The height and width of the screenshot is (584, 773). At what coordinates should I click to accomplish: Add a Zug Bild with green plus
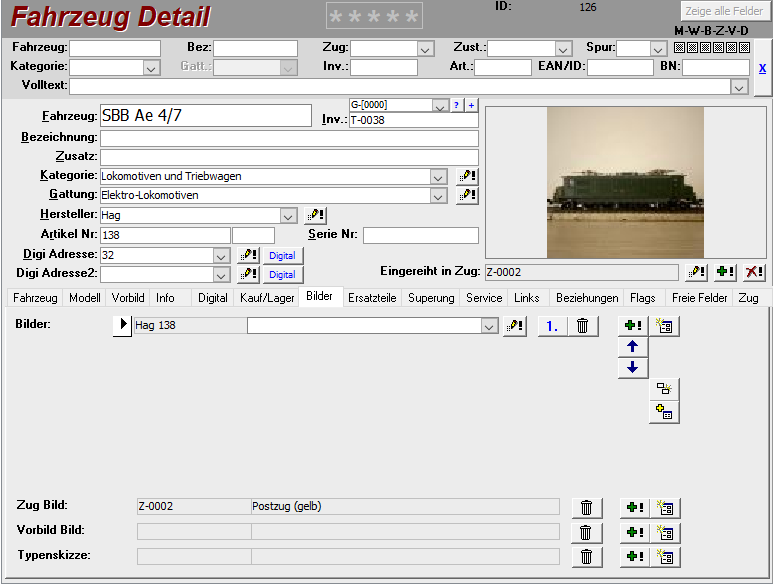(x=635, y=508)
